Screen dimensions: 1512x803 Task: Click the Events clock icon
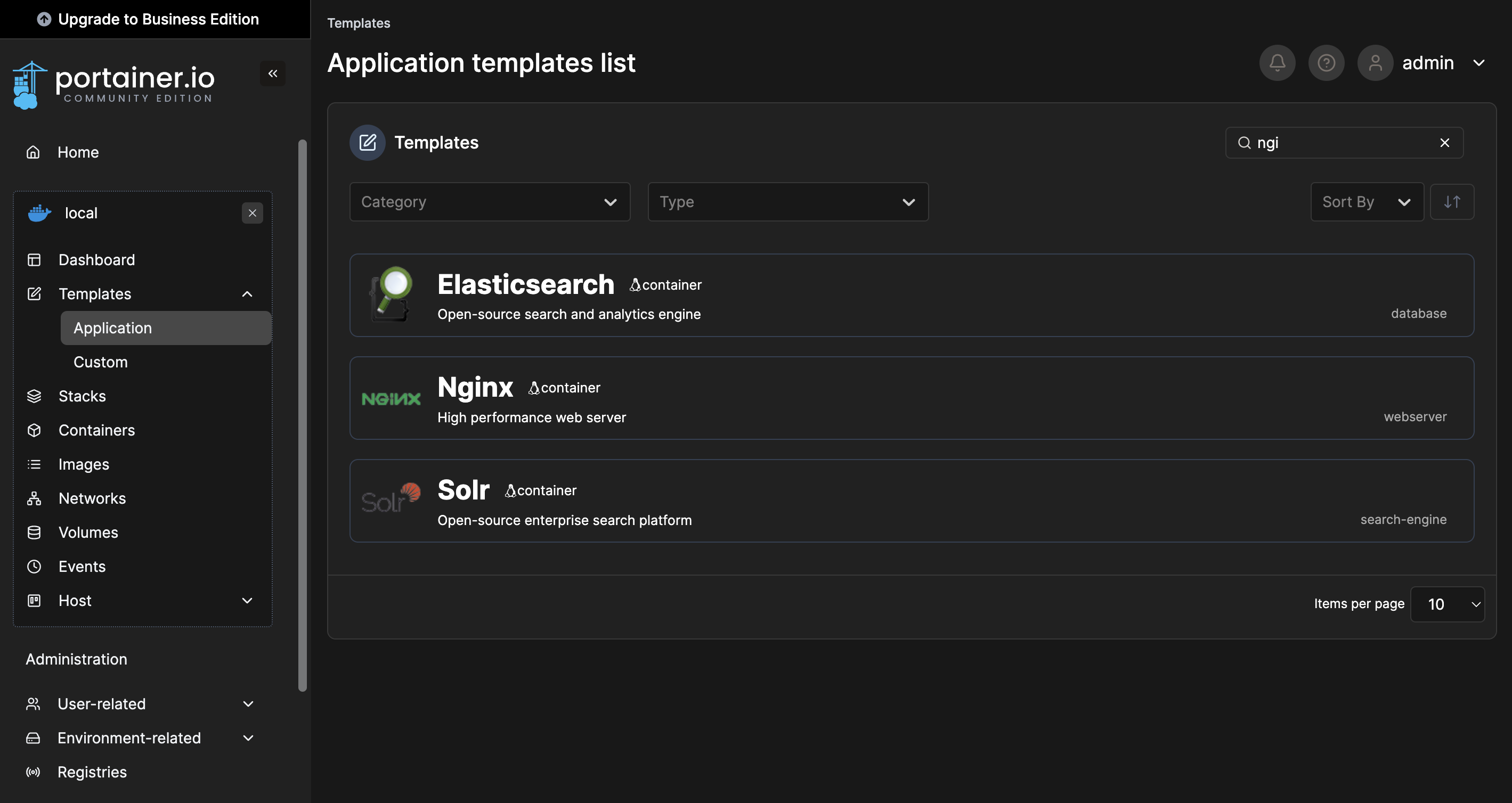click(x=34, y=566)
